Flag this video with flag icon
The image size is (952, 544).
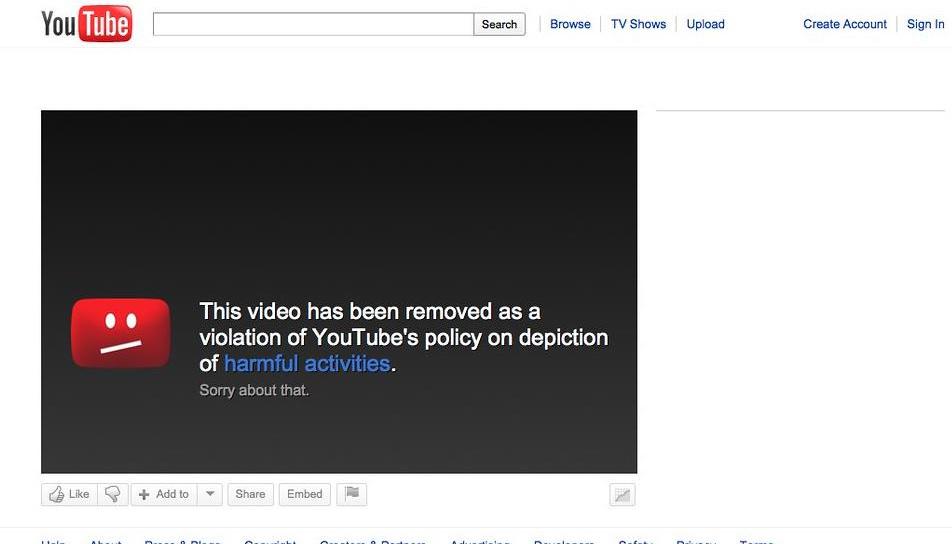click(352, 494)
